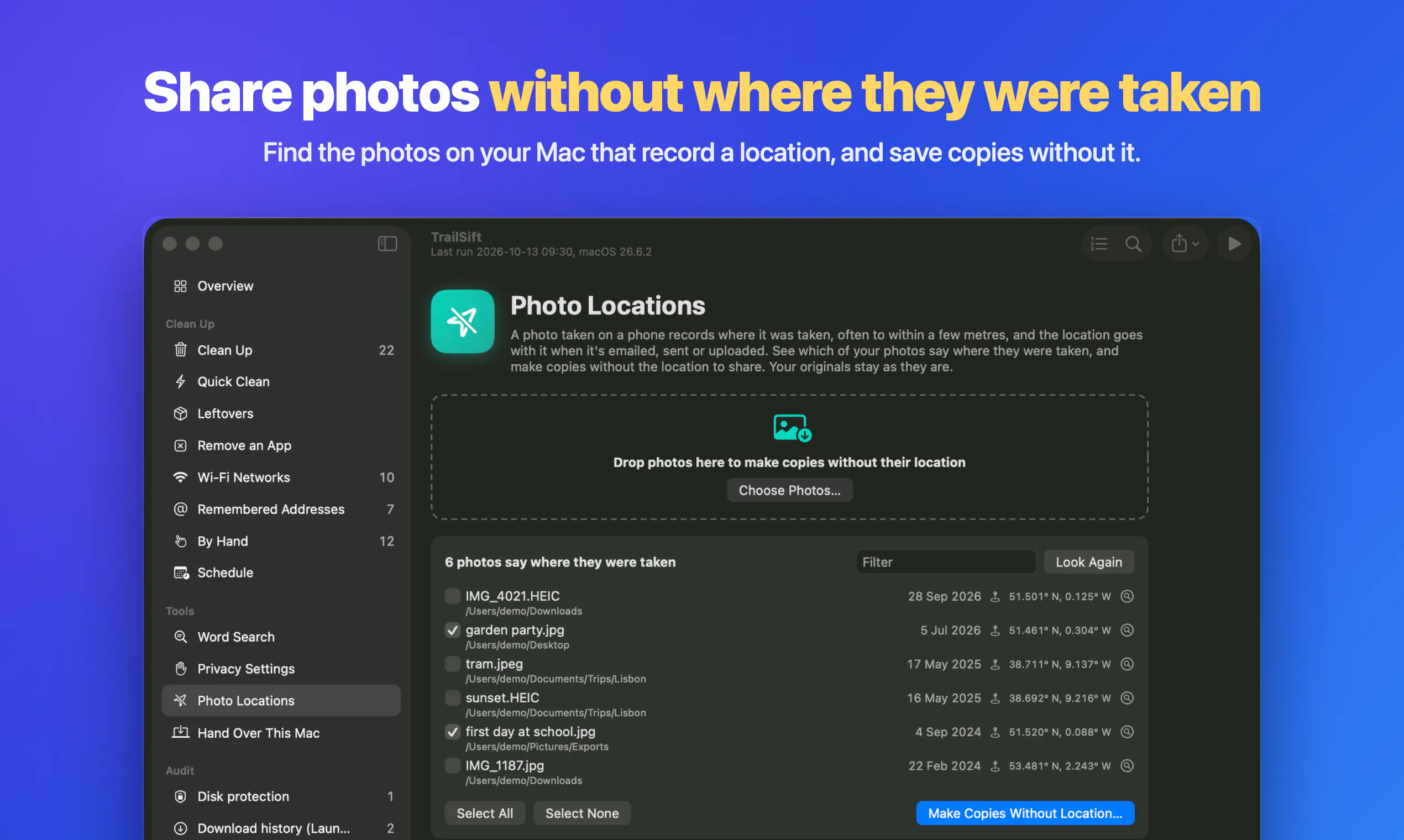Open Schedule in the sidebar
Viewport: 1404px width, 840px height.
pyautogui.click(x=281, y=573)
